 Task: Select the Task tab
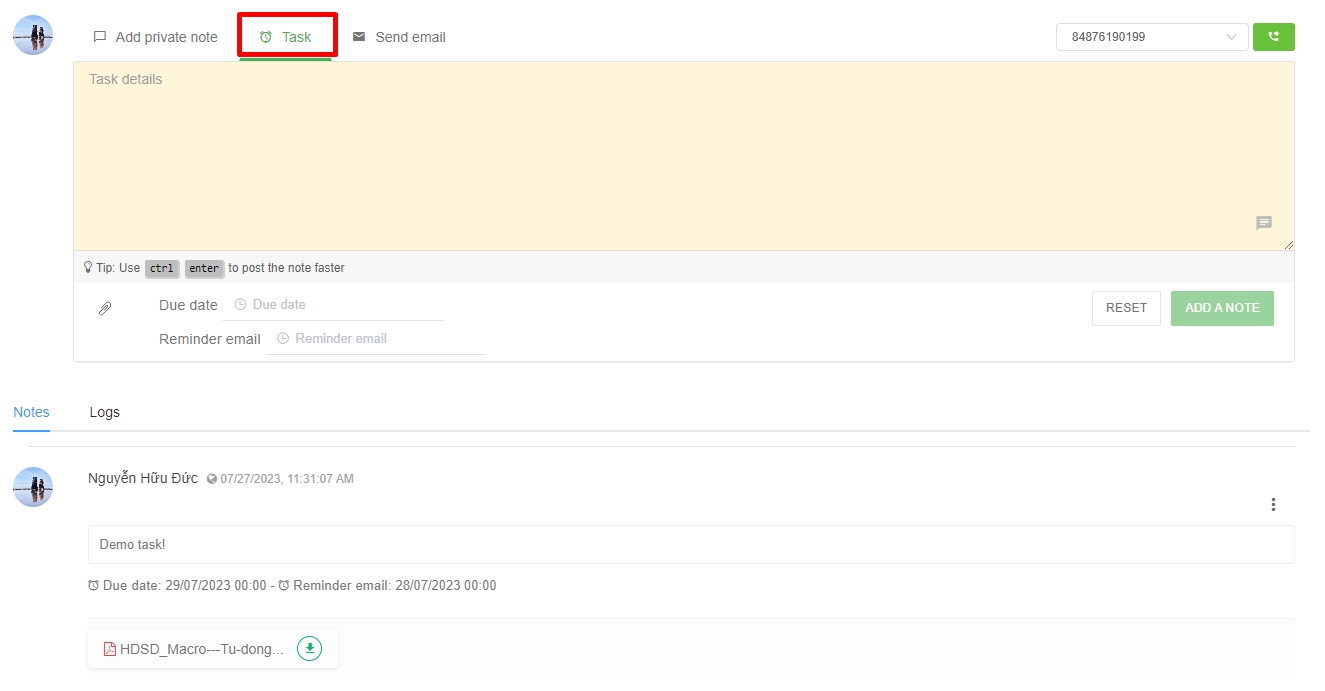285,37
